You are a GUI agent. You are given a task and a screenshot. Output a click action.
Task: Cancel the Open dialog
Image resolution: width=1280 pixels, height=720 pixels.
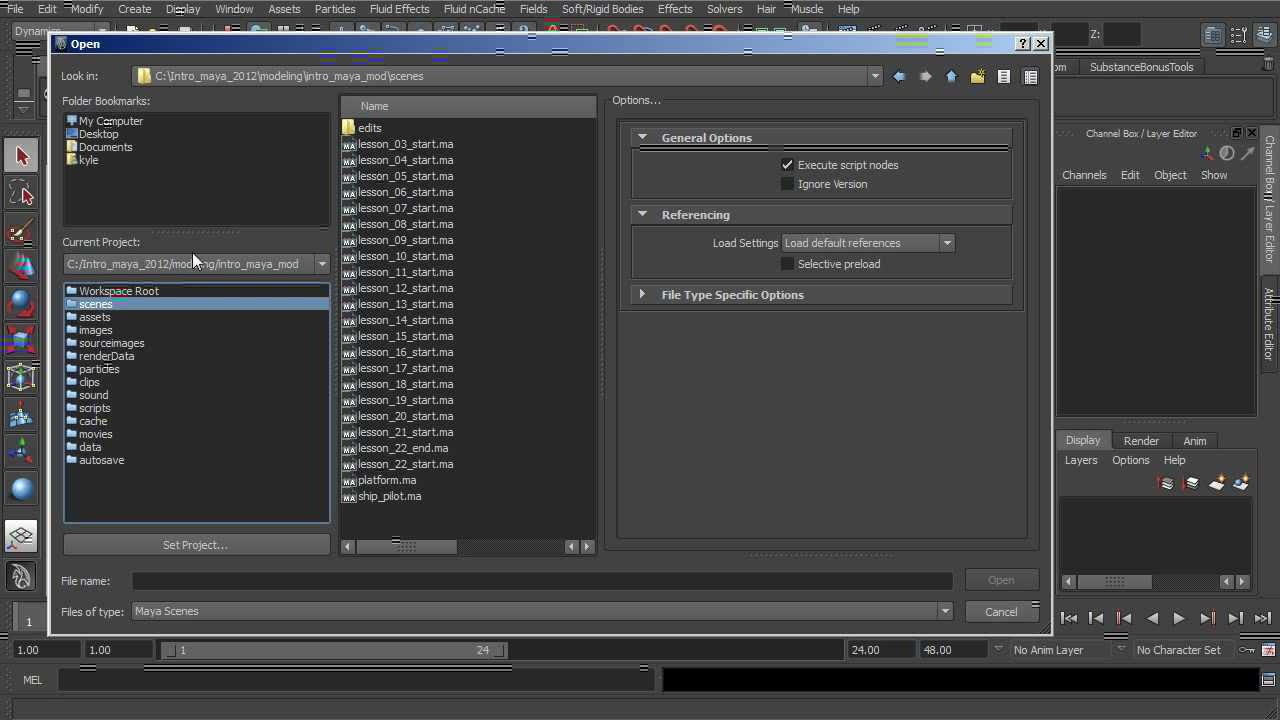(1001, 612)
